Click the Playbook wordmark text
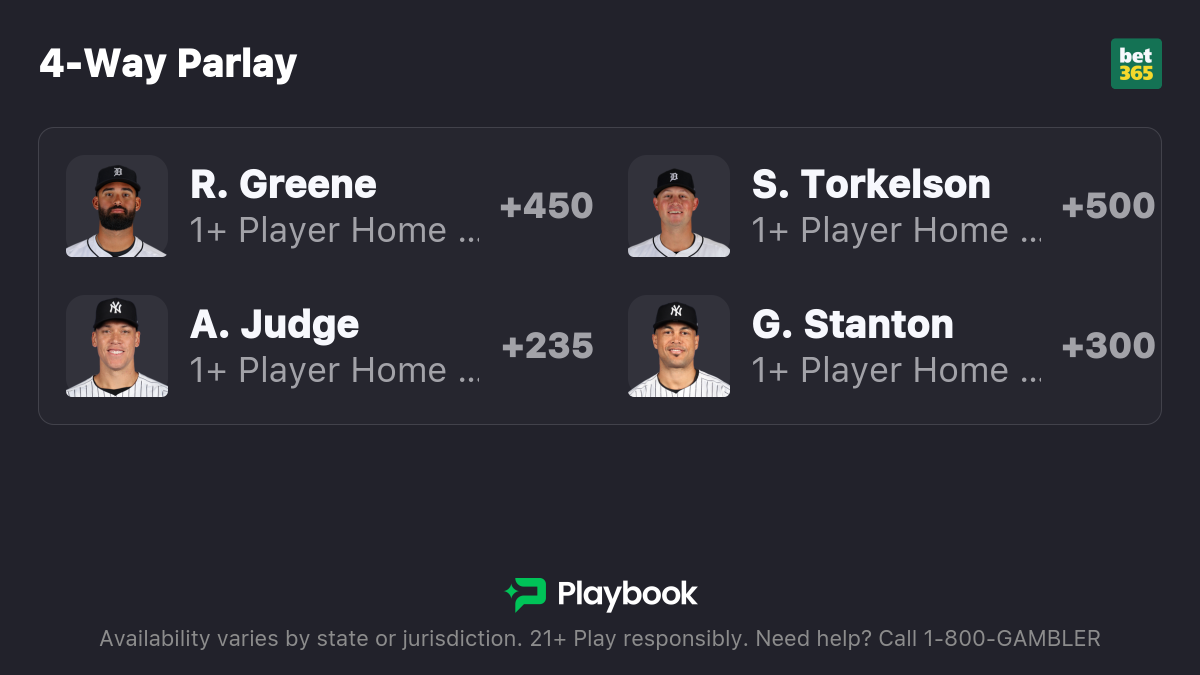Screen dimensions: 1200x675 (x=627, y=594)
